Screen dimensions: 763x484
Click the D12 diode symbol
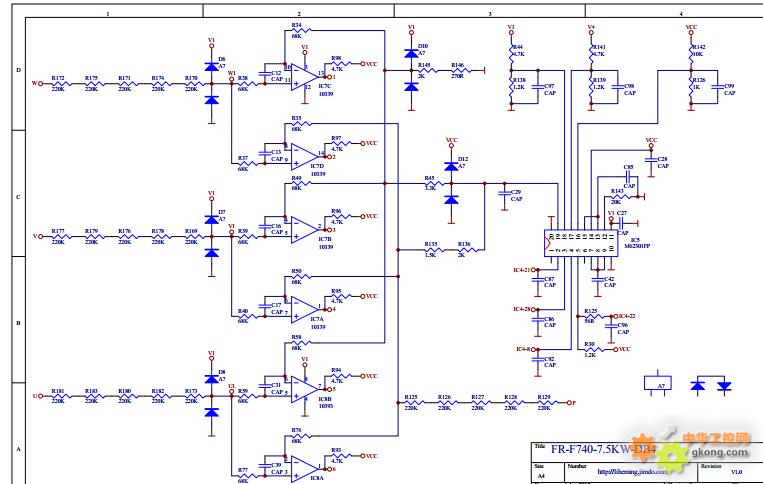click(x=450, y=166)
